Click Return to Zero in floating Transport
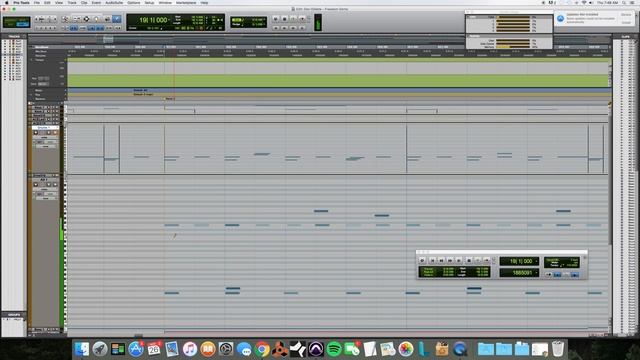 pos(433,260)
